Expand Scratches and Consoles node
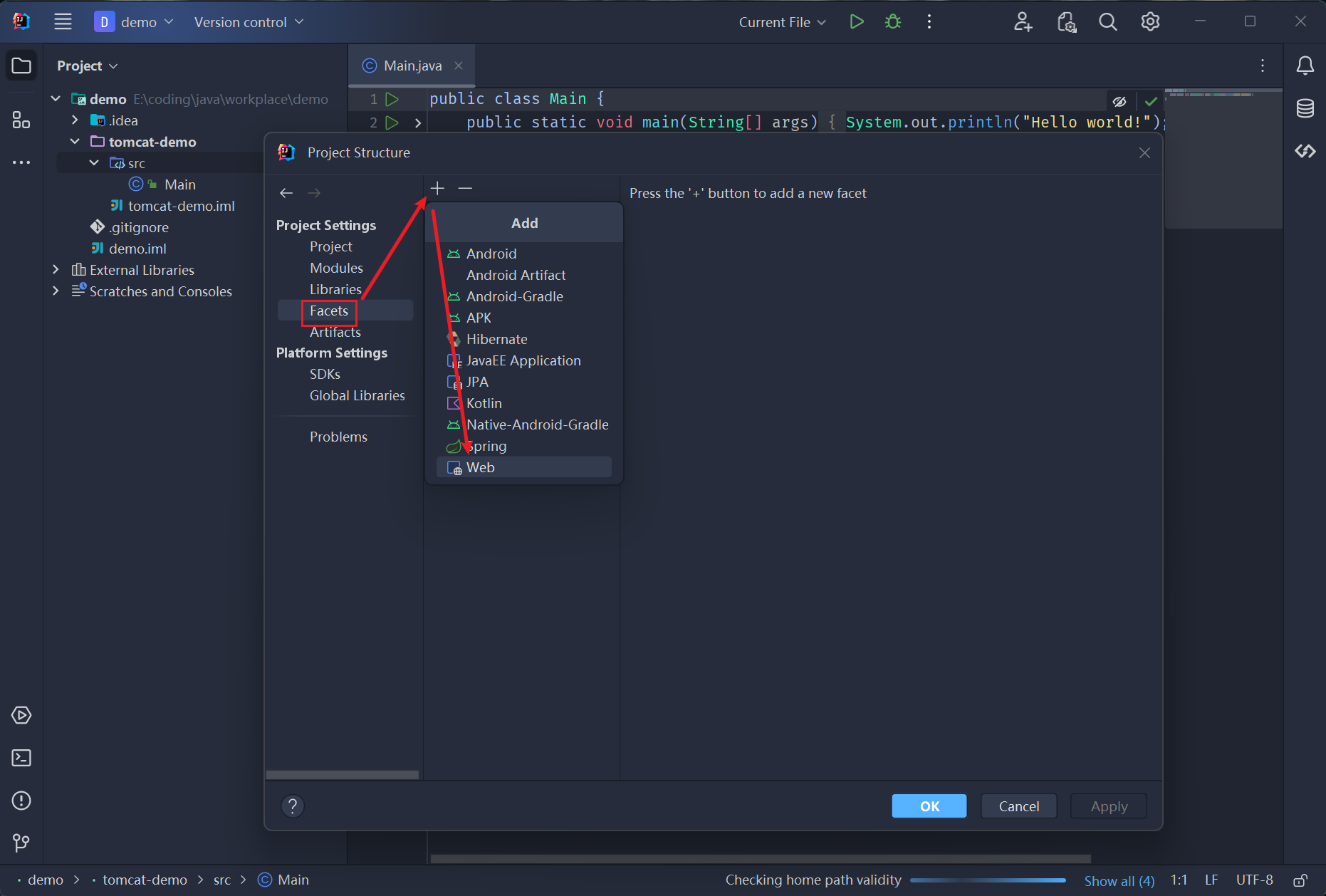The height and width of the screenshot is (896, 1326). tap(56, 291)
